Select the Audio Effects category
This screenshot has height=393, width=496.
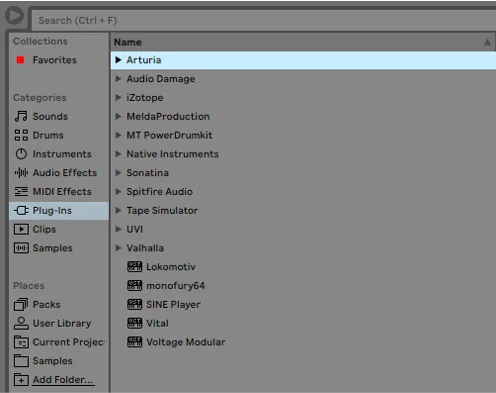tap(65, 173)
